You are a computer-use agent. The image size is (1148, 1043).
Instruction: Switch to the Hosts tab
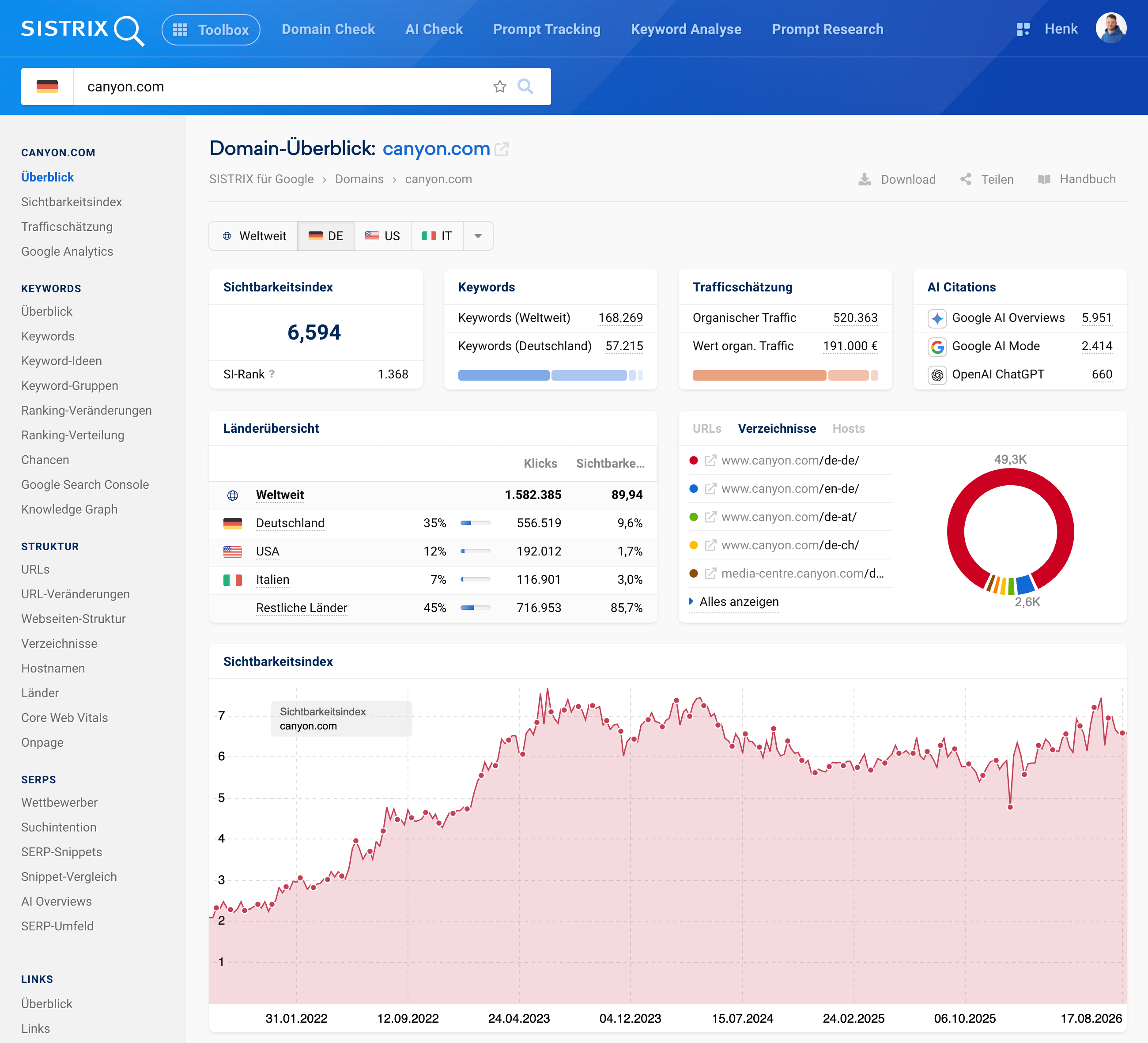coord(849,428)
